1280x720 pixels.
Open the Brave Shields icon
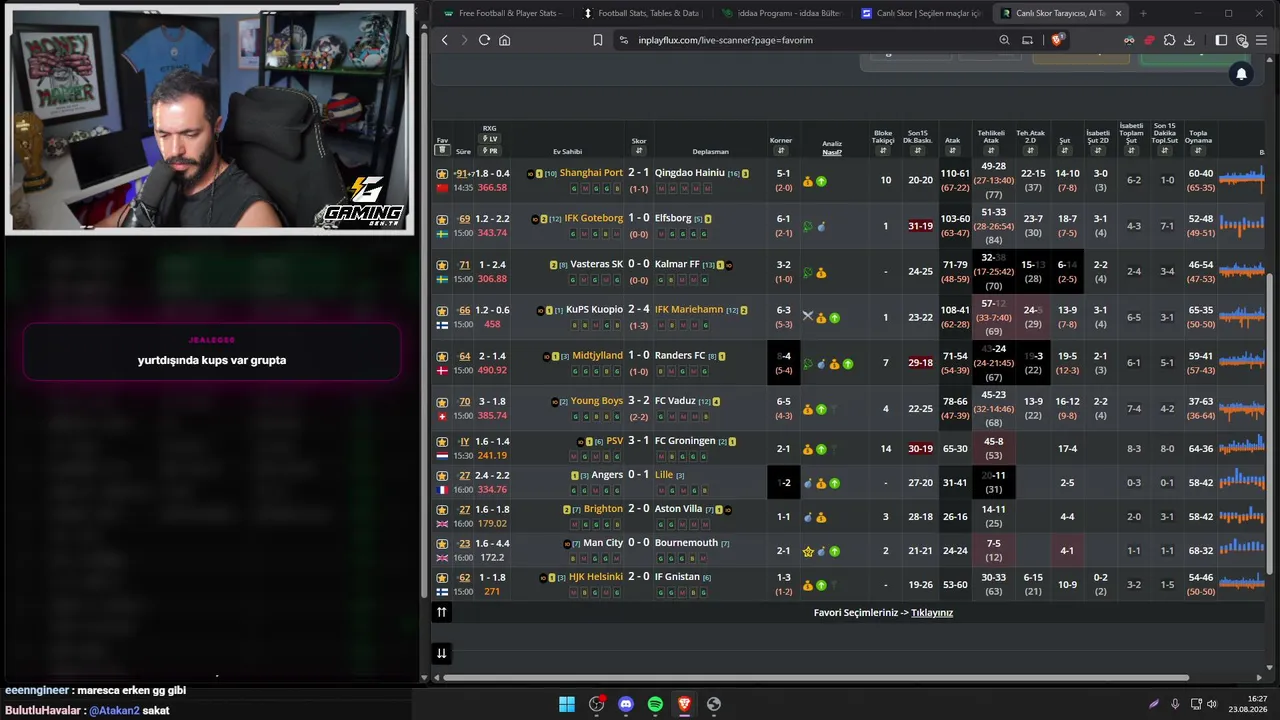pyautogui.click(x=1056, y=40)
